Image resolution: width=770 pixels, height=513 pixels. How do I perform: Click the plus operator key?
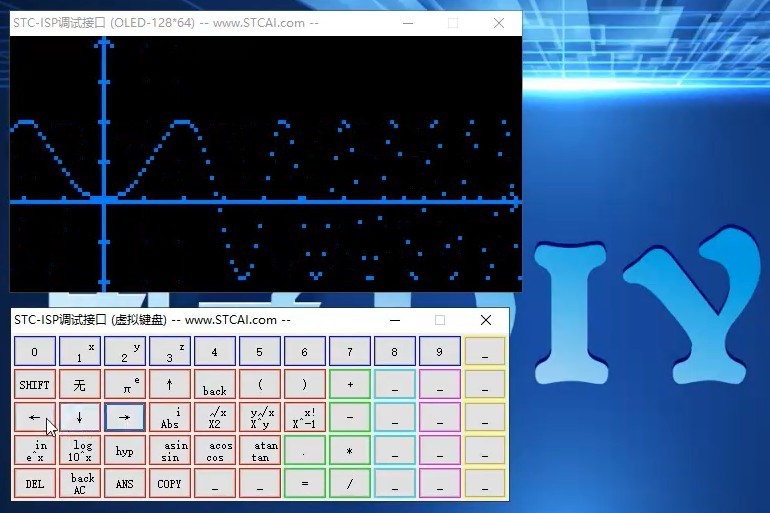click(x=350, y=384)
